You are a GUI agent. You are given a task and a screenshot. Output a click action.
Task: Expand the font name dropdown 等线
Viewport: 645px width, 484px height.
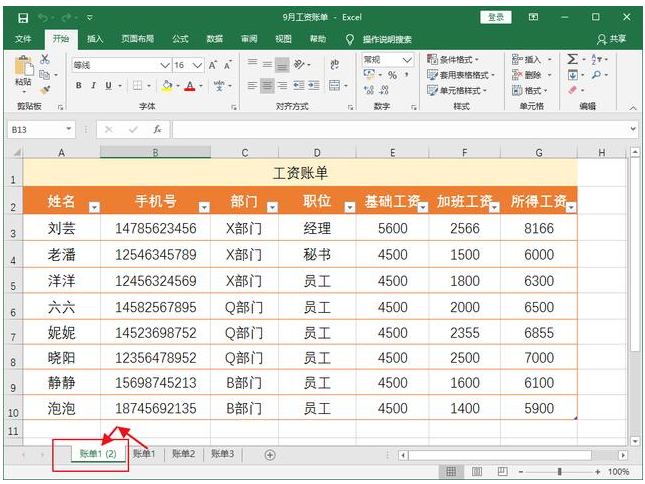[164, 65]
